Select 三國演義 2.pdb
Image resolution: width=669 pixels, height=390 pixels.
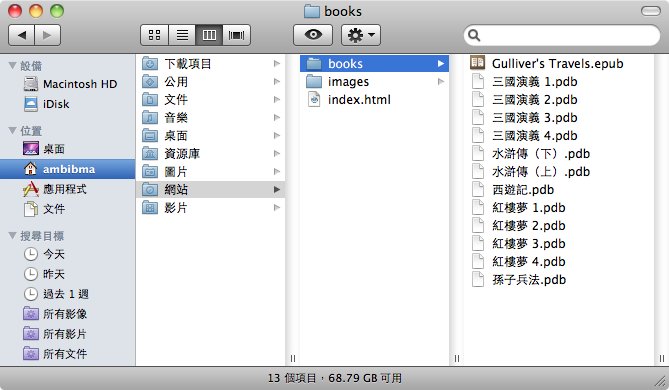[558, 99]
